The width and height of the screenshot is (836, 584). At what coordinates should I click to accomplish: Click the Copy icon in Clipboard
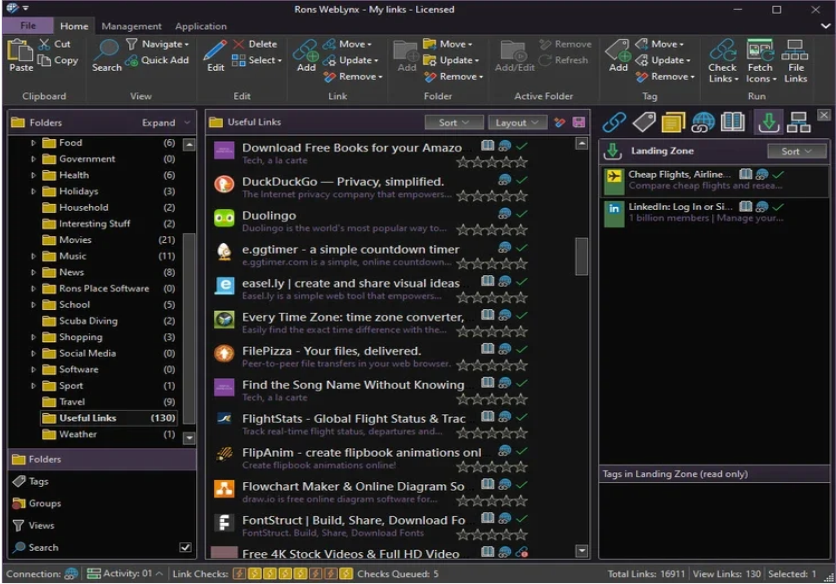(x=44, y=60)
